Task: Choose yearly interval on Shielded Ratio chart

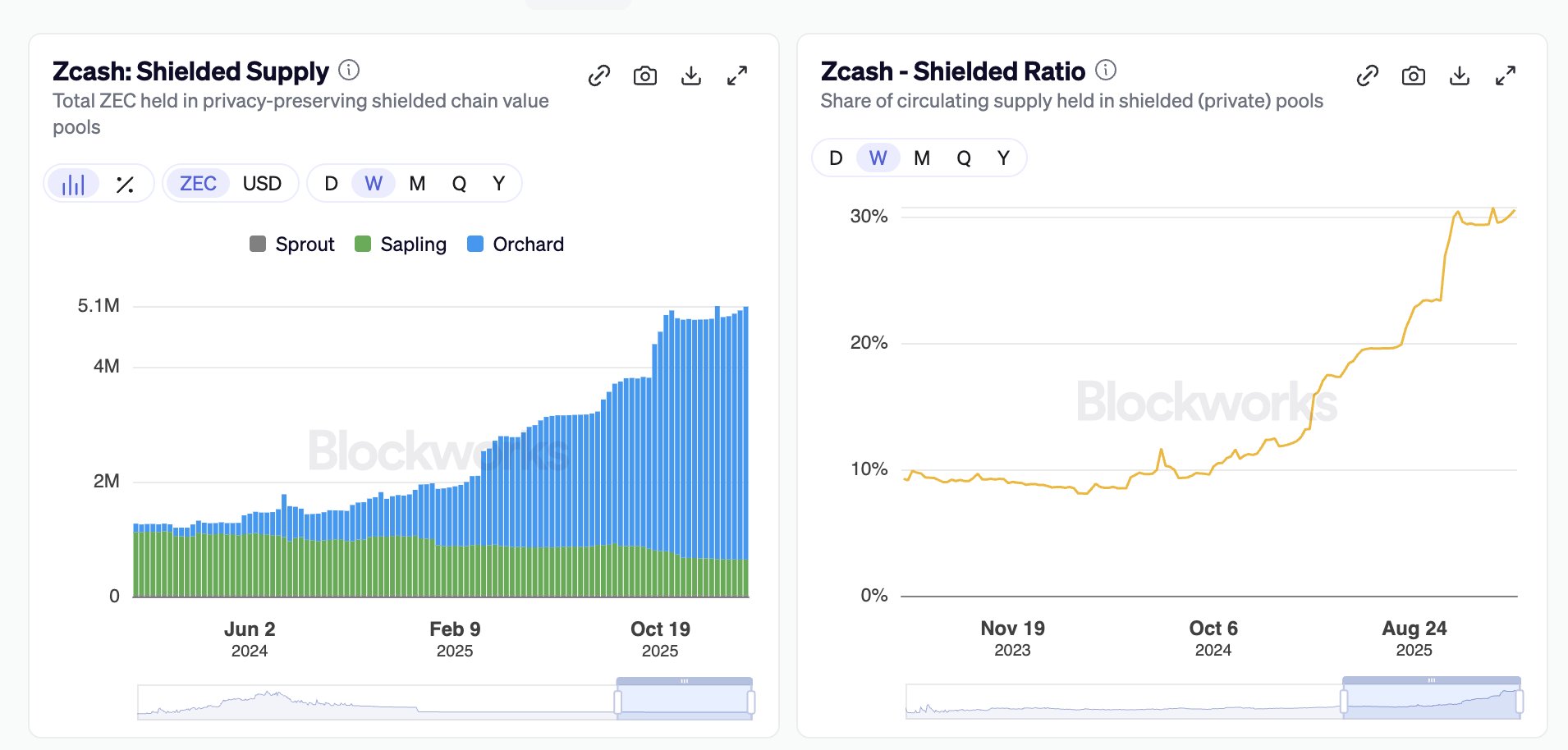Action: (1003, 158)
